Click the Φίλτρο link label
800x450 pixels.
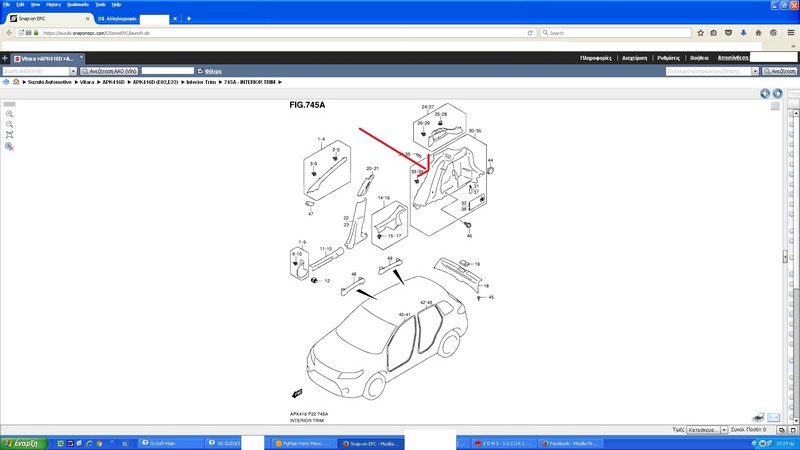pyautogui.click(x=213, y=71)
